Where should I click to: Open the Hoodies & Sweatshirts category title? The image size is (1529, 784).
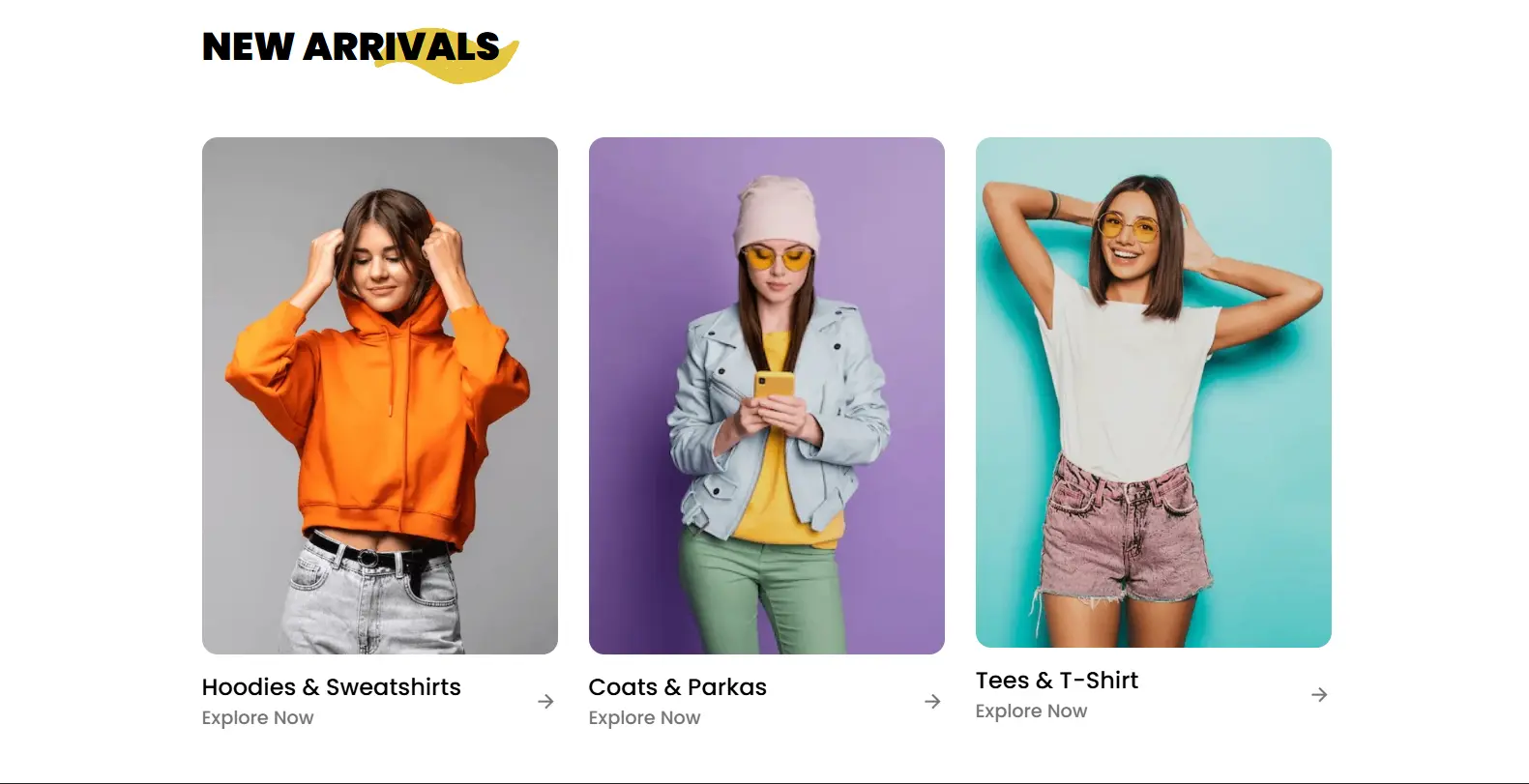tap(332, 687)
